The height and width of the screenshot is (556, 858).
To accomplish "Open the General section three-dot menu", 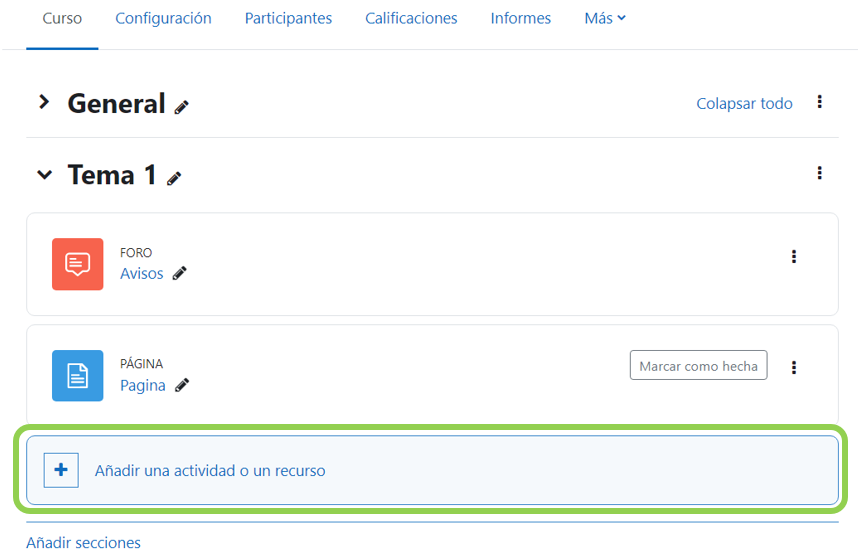I will click(x=819, y=102).
